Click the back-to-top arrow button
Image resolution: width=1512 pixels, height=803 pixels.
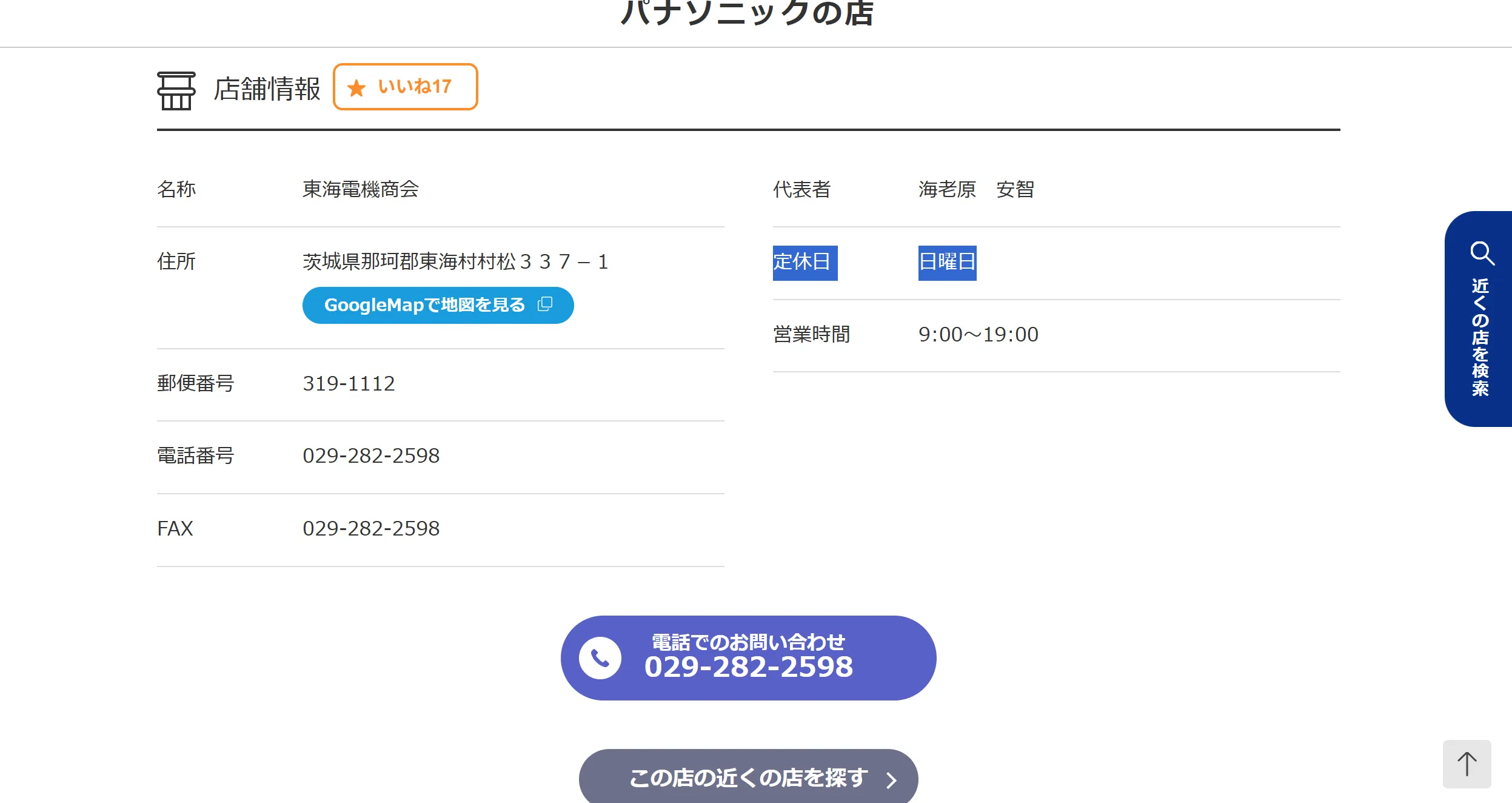click(x=1467, y=764)
